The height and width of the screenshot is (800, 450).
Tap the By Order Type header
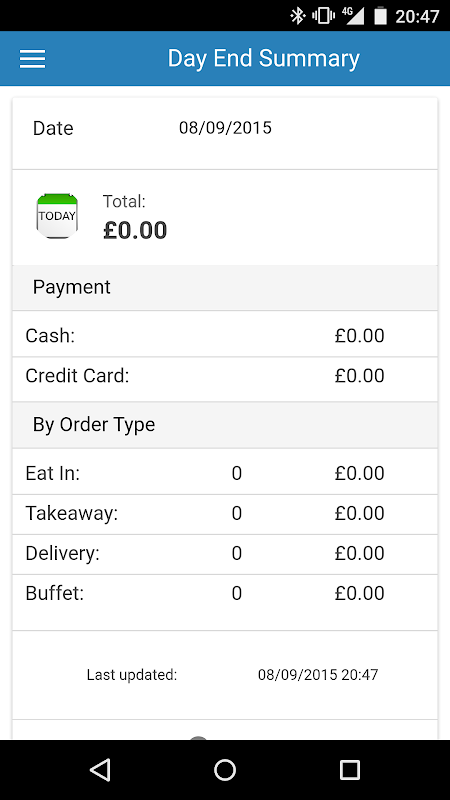[225, 424]
